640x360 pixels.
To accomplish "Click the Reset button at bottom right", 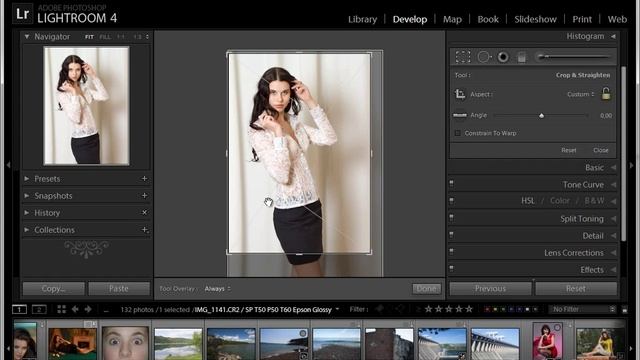I will pyautogui.click(x=576, y=289).
